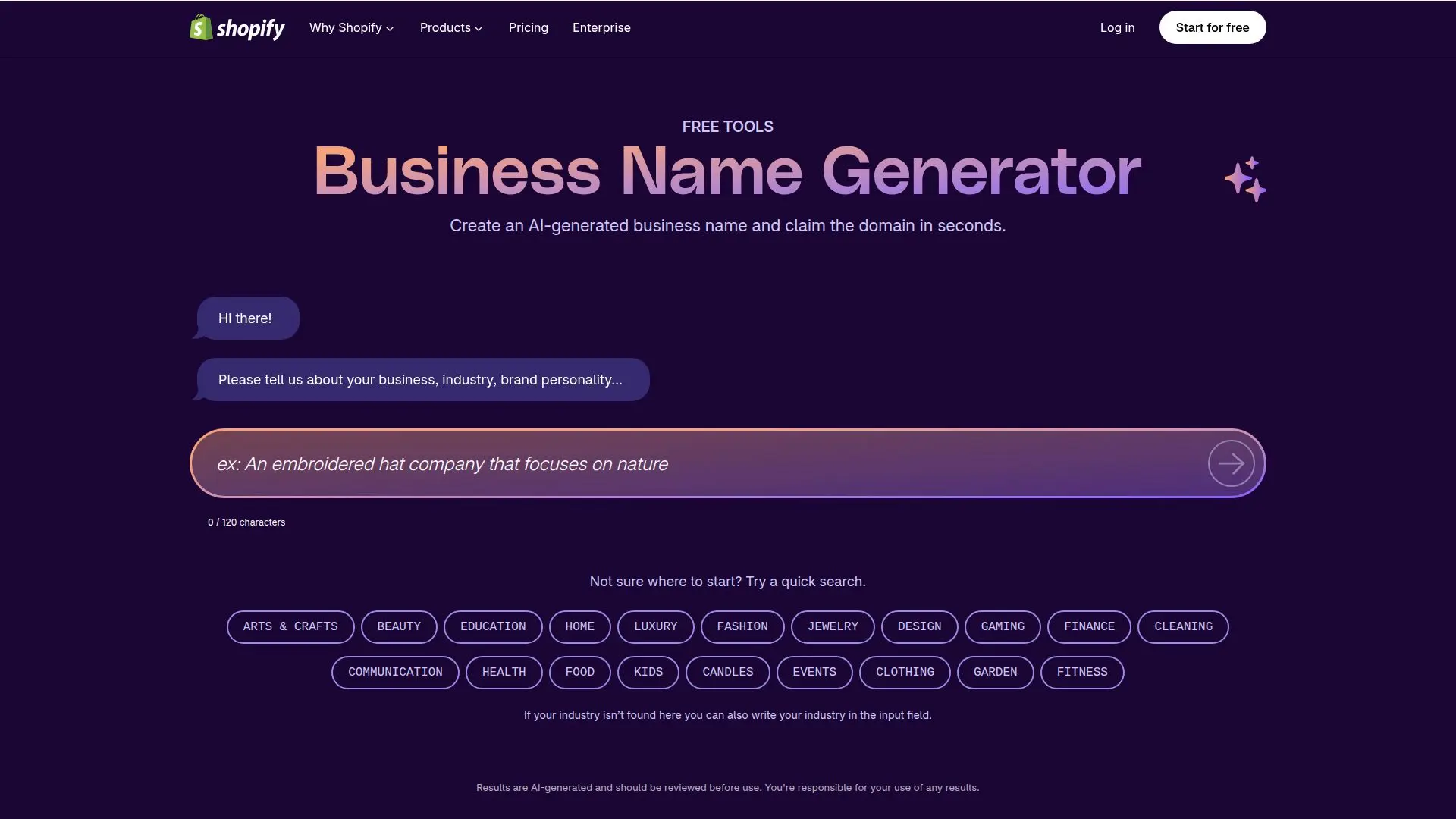Select the Clothing category chip

905,672
